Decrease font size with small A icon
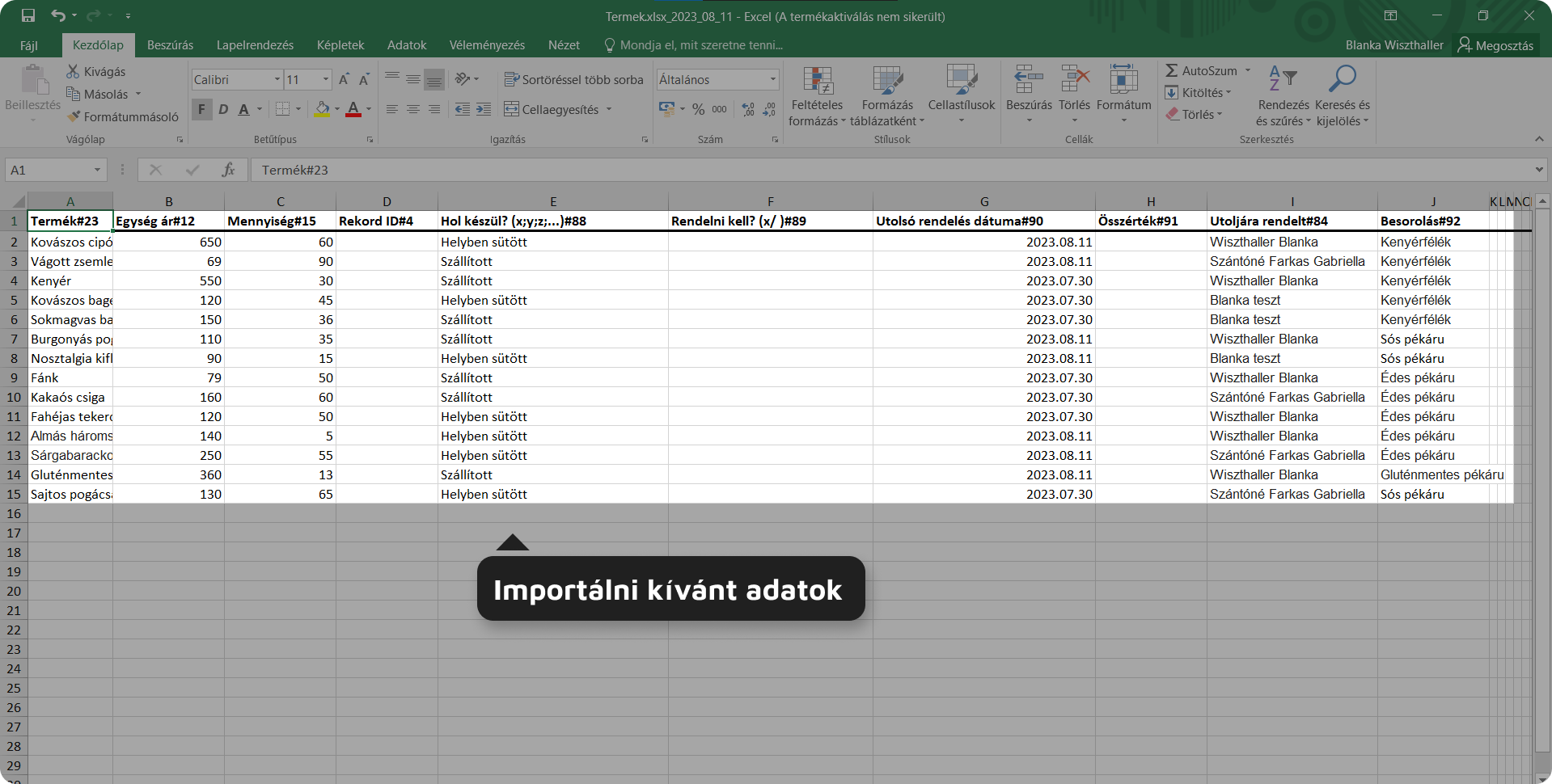The image size is (1552, 784). pos(364,79)
